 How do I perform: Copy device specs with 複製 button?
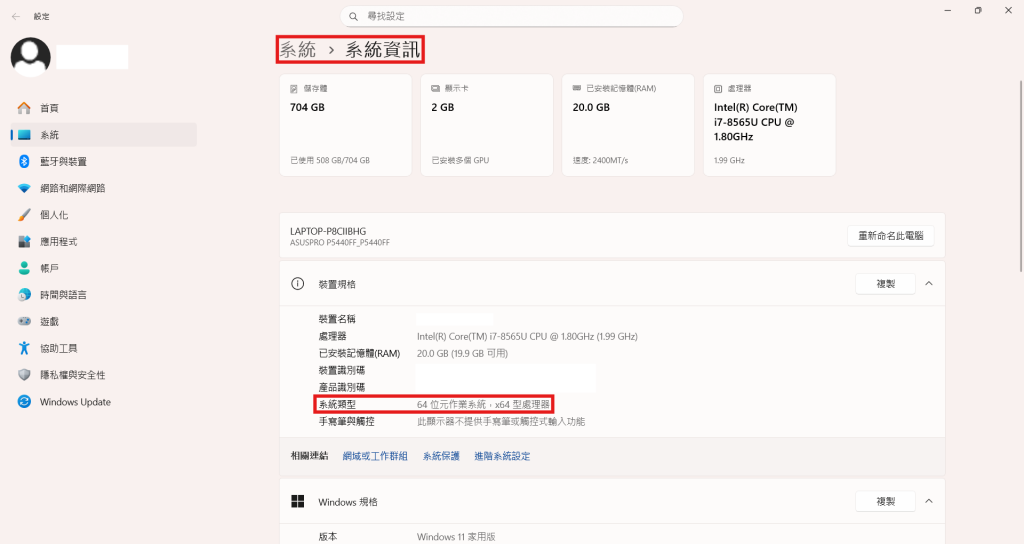(x=886, y=283)
